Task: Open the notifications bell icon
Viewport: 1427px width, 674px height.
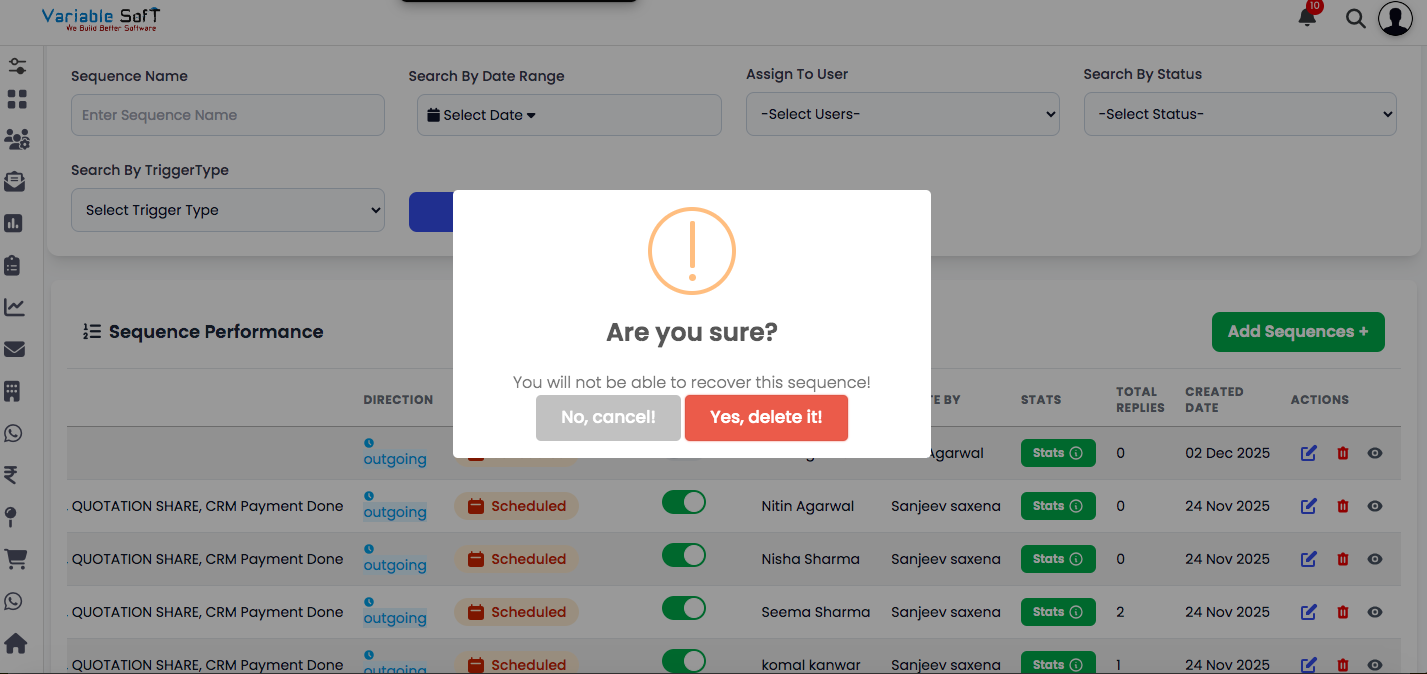Action: [x=1307, y=17]
